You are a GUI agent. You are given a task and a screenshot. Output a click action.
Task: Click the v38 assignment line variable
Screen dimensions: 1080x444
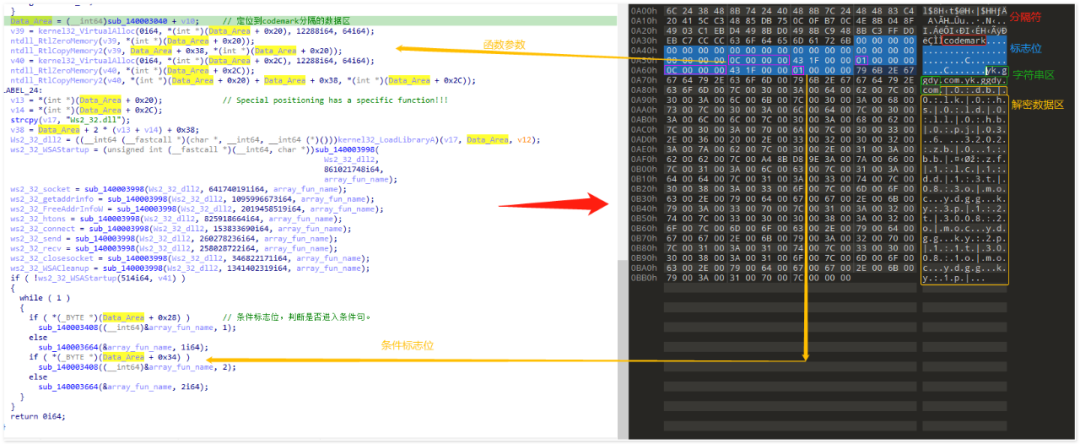[x=17, y=129]
